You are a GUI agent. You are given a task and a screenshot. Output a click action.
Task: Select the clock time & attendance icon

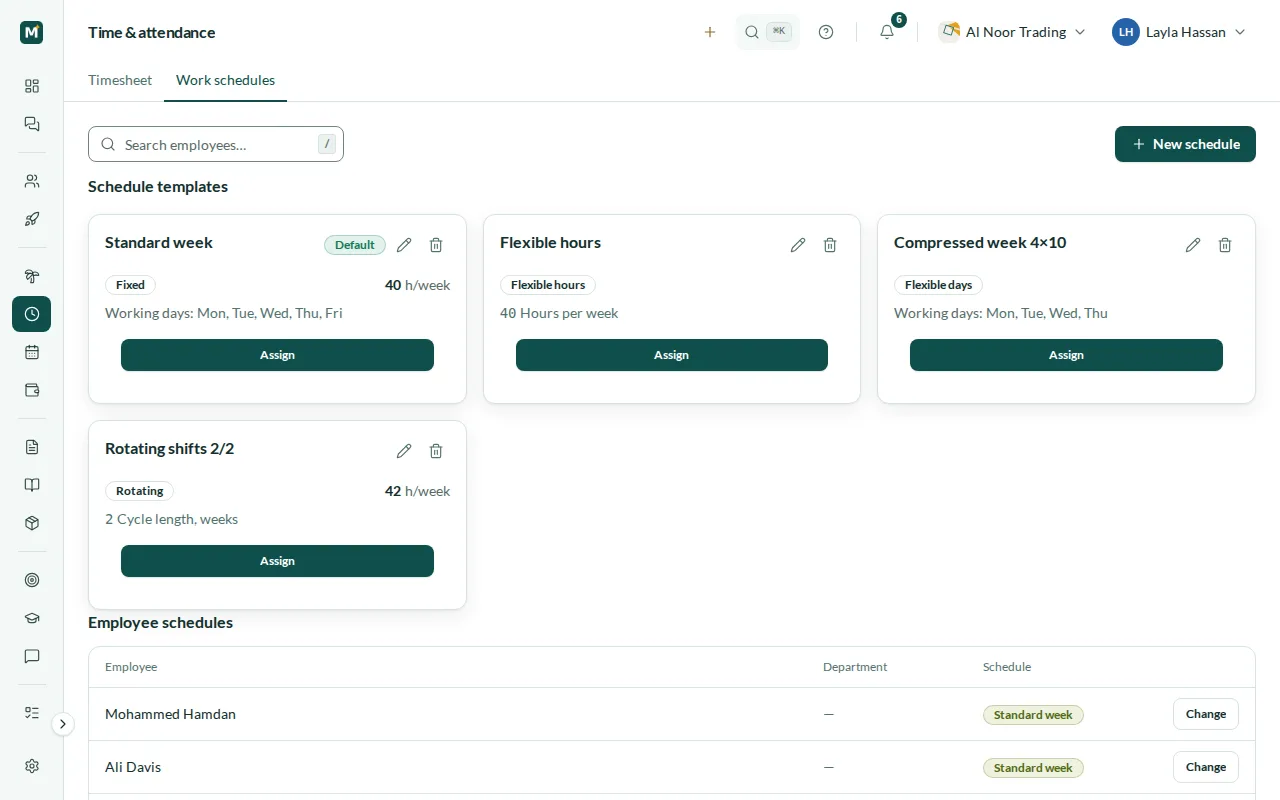32,314
